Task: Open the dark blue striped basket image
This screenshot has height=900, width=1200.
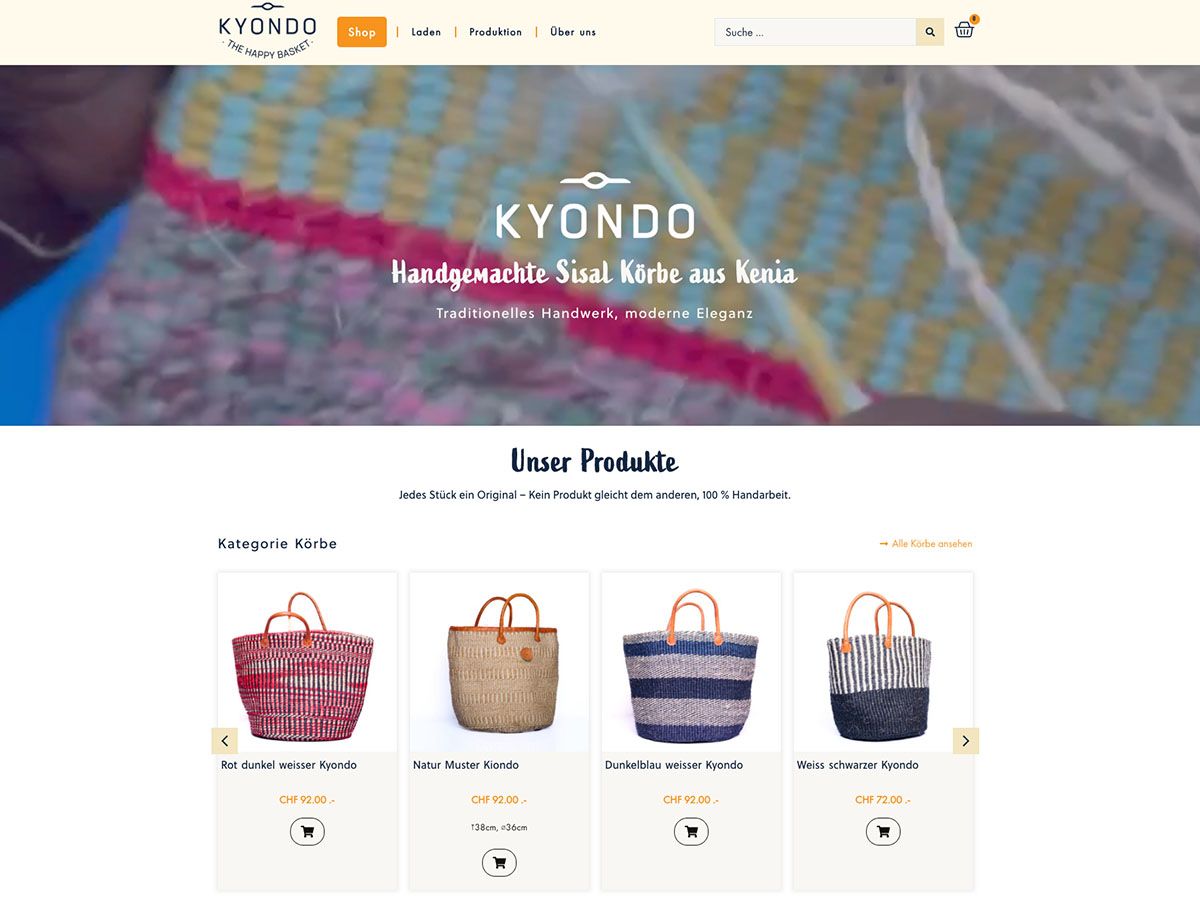Action: 691,662
